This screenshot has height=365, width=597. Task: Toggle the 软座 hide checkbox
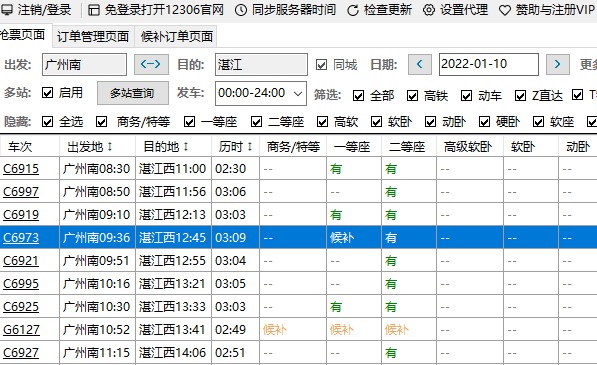coord(538,122)
